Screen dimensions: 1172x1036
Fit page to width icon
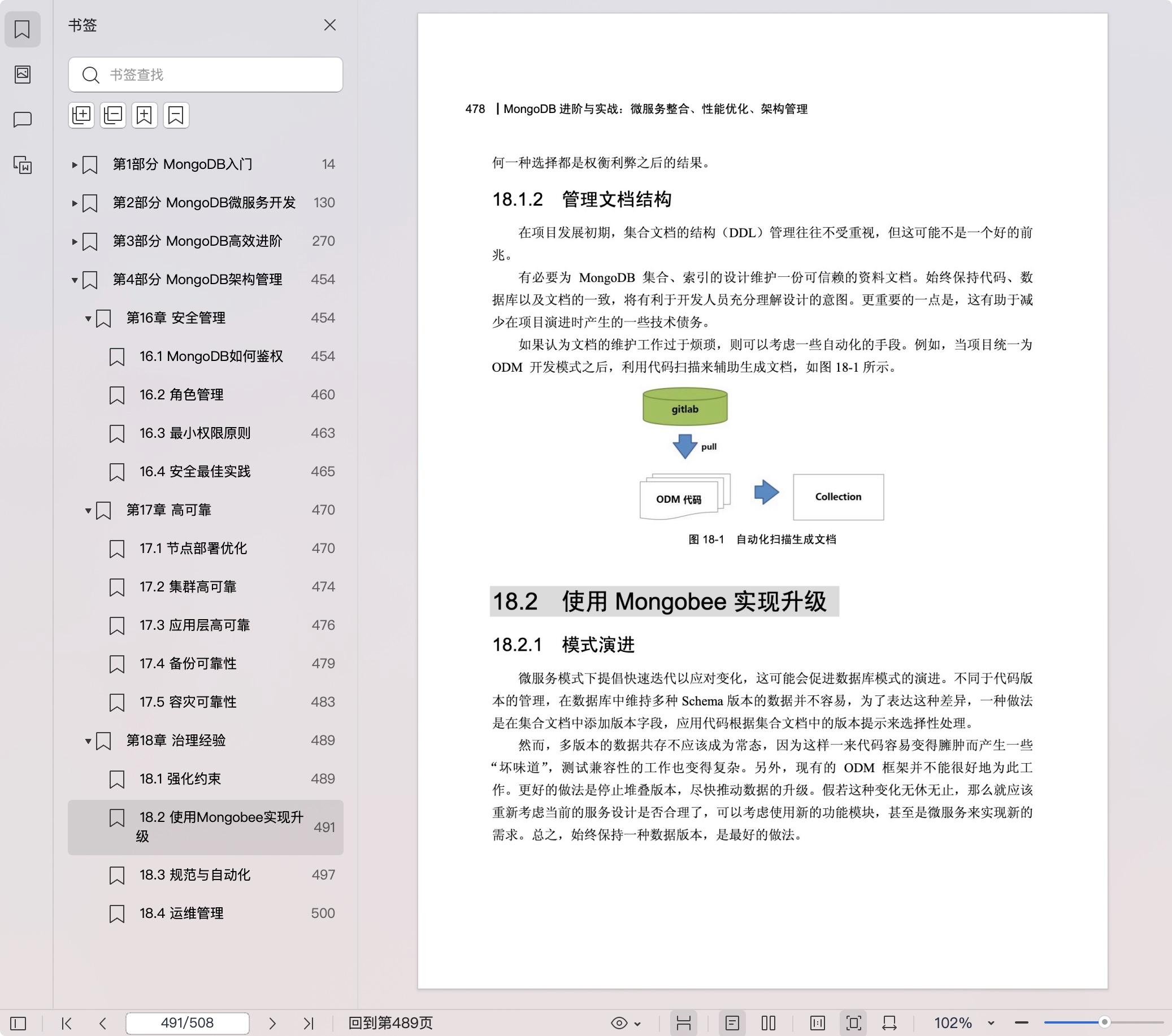pos(889,1023)
